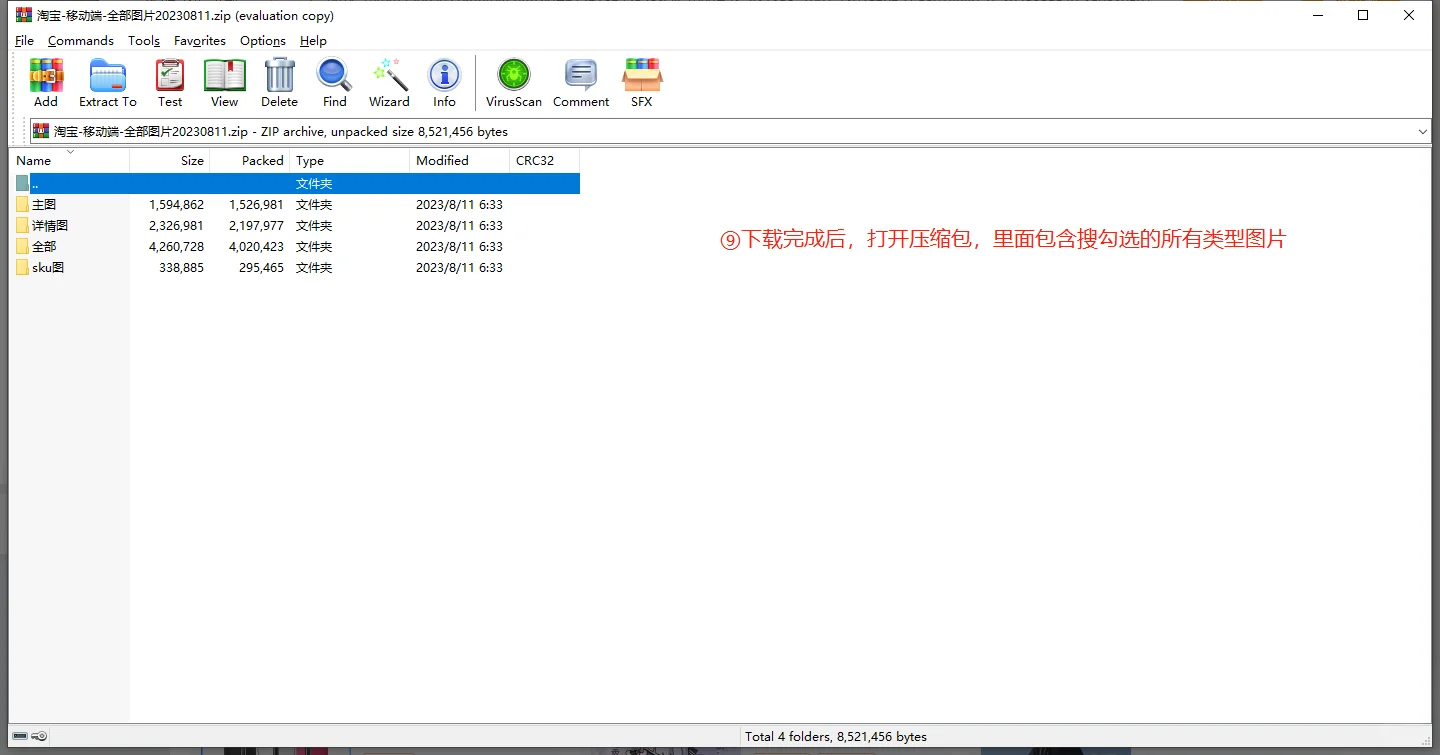Image resolution: width=1440 pixels, height=755 pixels.
Task: Open the Help menu
Action: tap(313, 41)
